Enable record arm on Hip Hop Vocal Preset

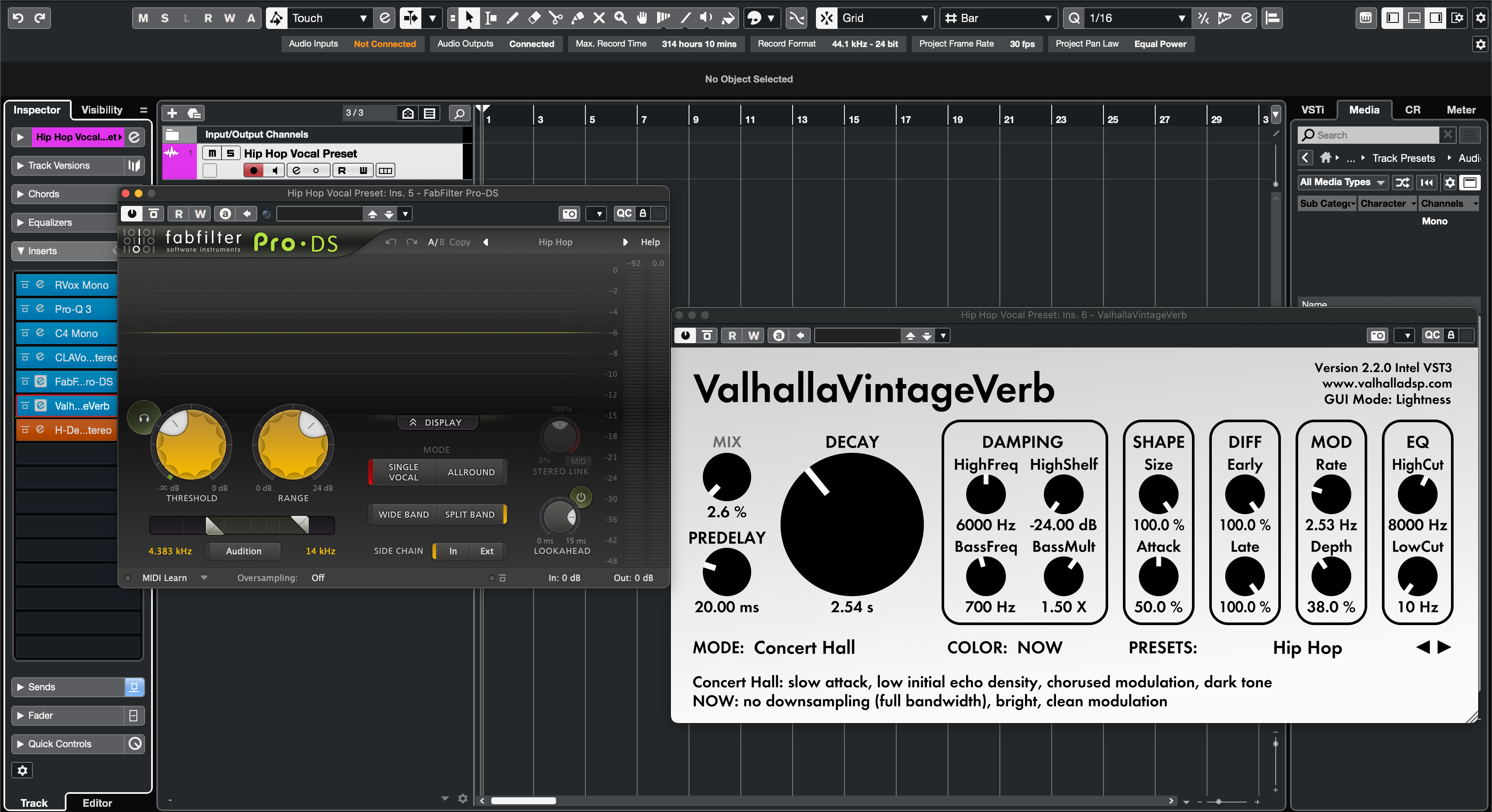tap(253, 170)
